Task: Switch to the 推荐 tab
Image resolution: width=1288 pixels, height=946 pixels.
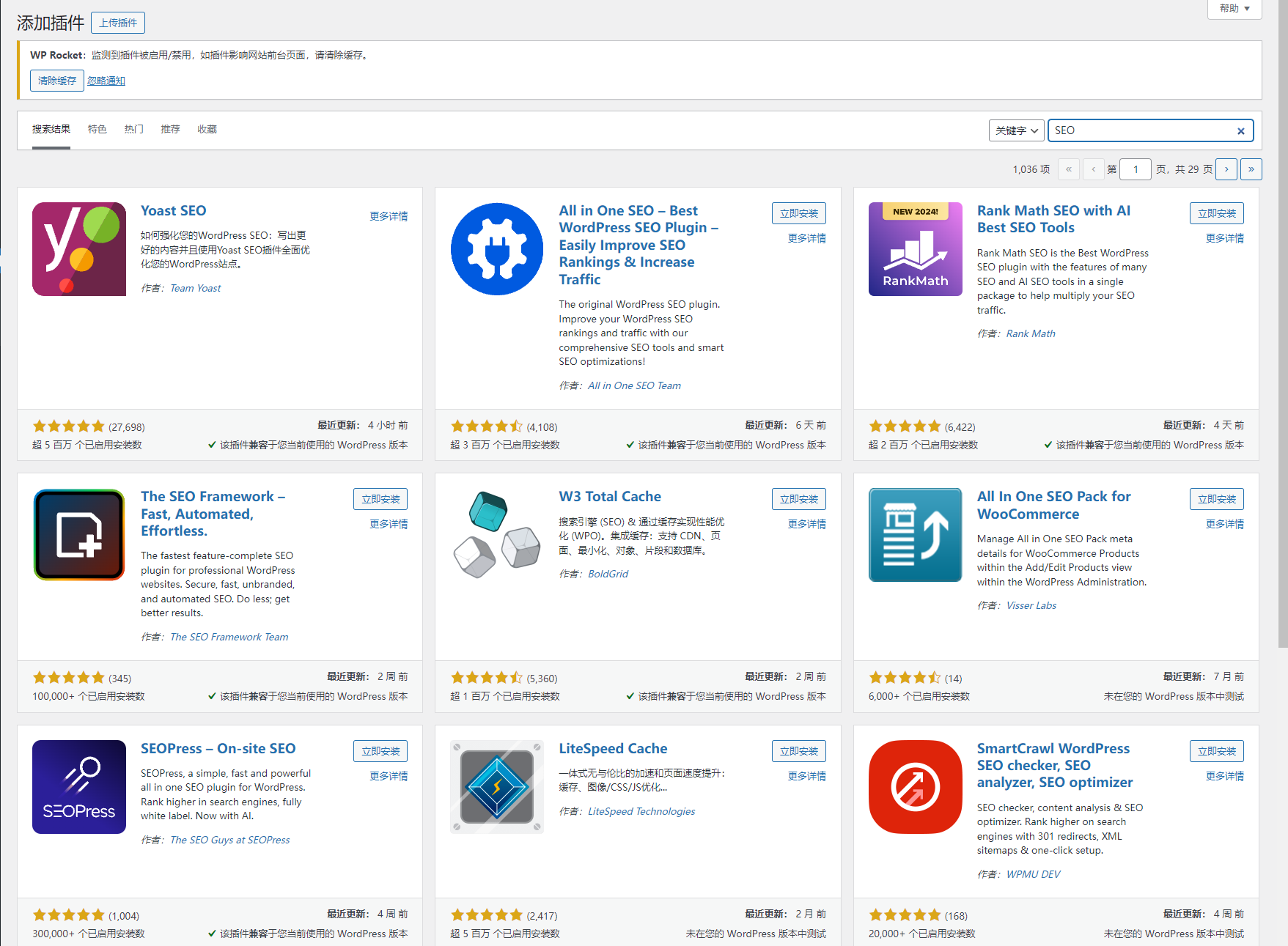Action: click(170, 129)
